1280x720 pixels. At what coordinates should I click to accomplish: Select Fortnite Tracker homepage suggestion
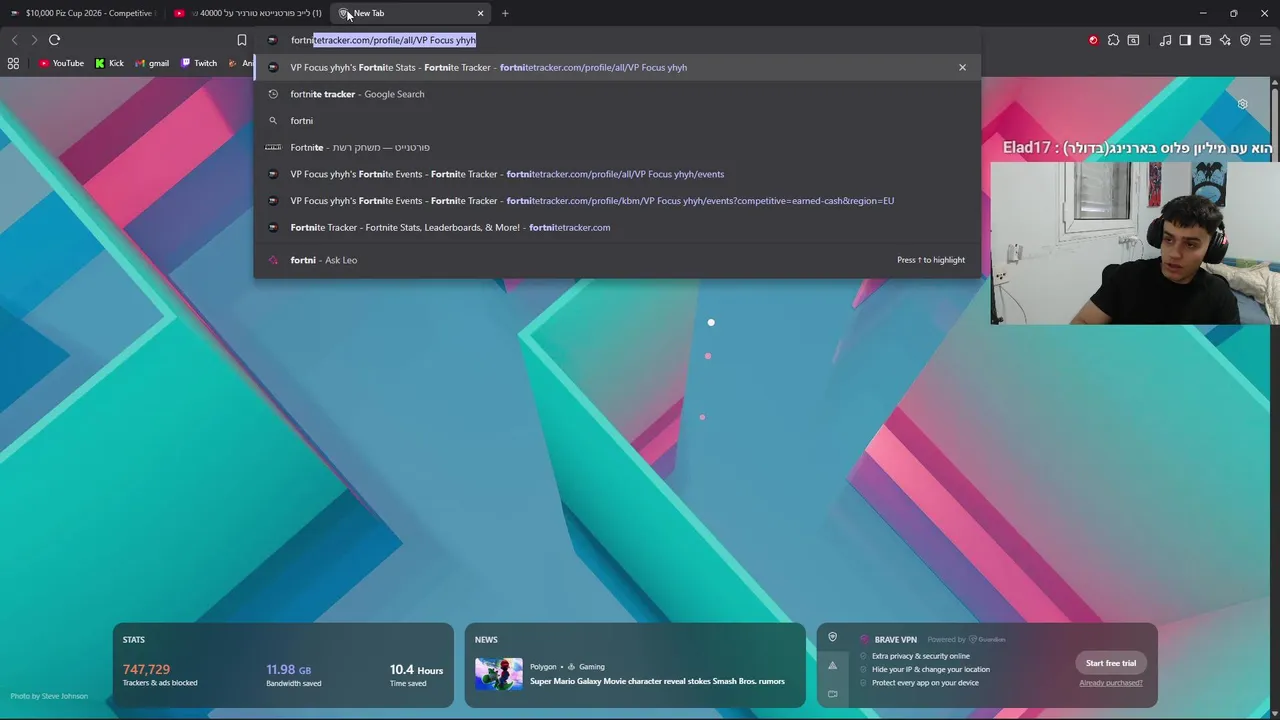point(617,227)
